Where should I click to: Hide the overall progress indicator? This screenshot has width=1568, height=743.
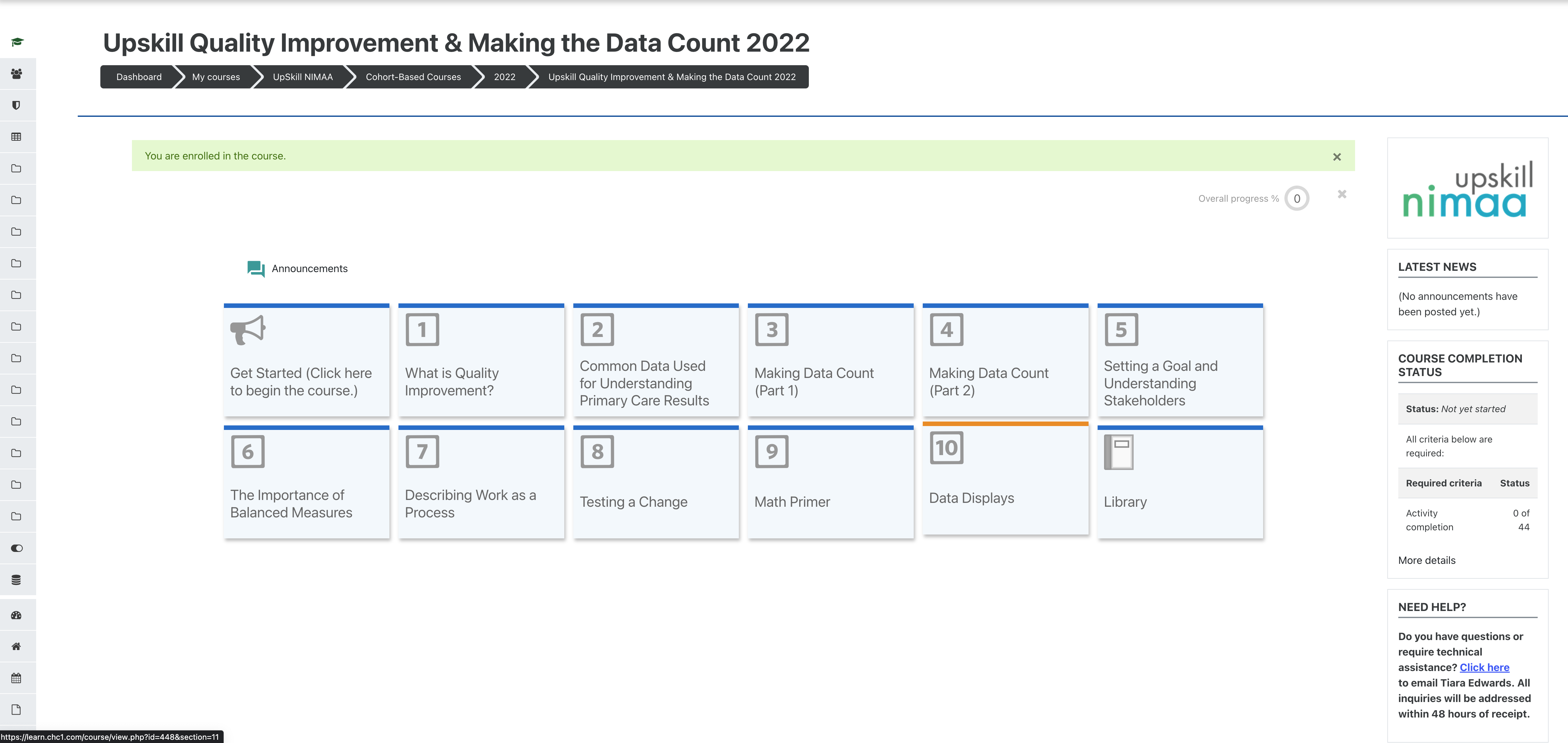pos(1342,194)
